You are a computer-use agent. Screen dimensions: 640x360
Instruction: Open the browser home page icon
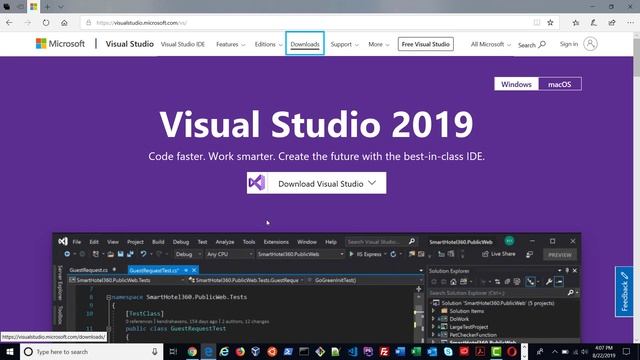(x=64, y=23)
